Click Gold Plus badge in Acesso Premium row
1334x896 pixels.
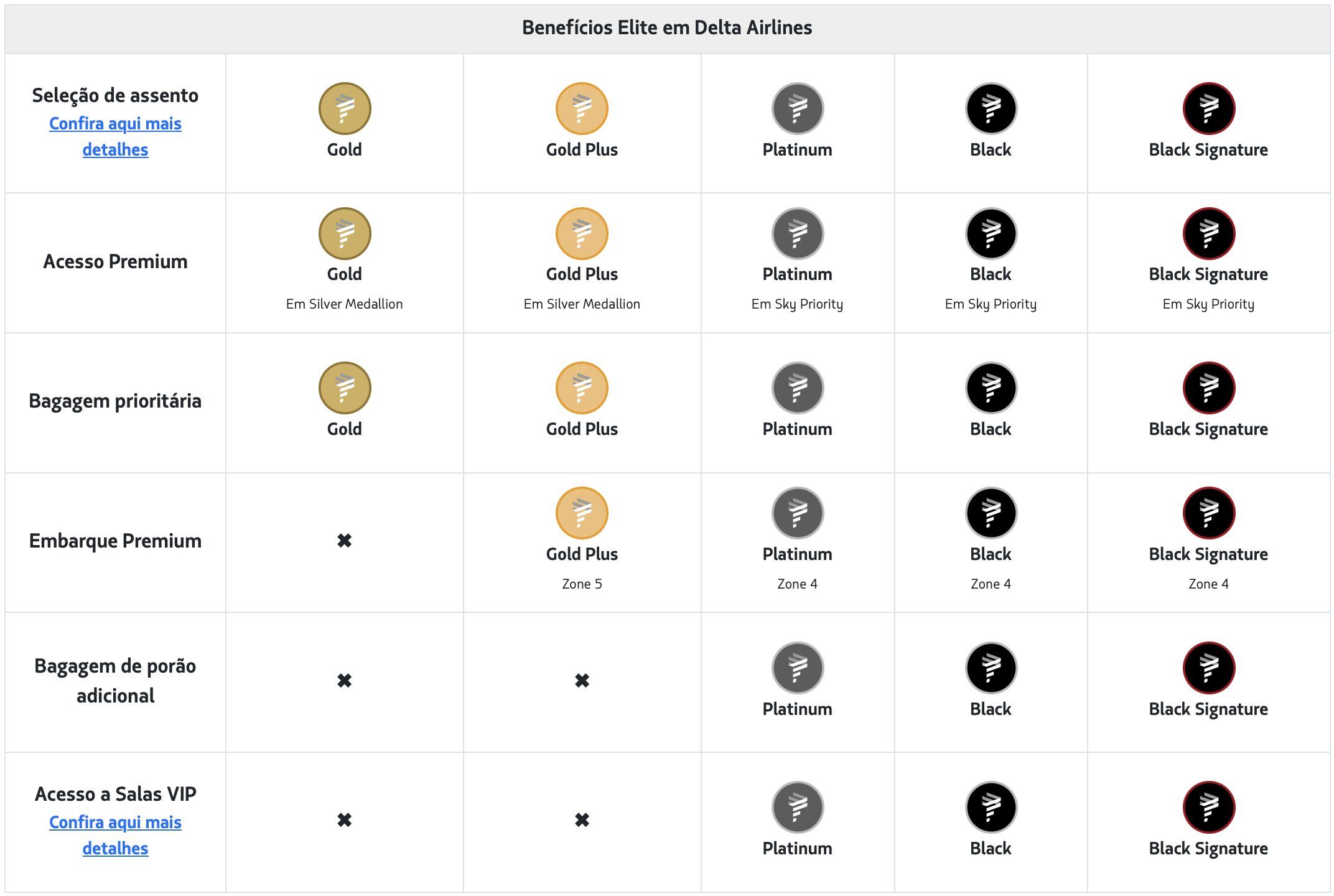pyautogui.click(x=582, y=234)
